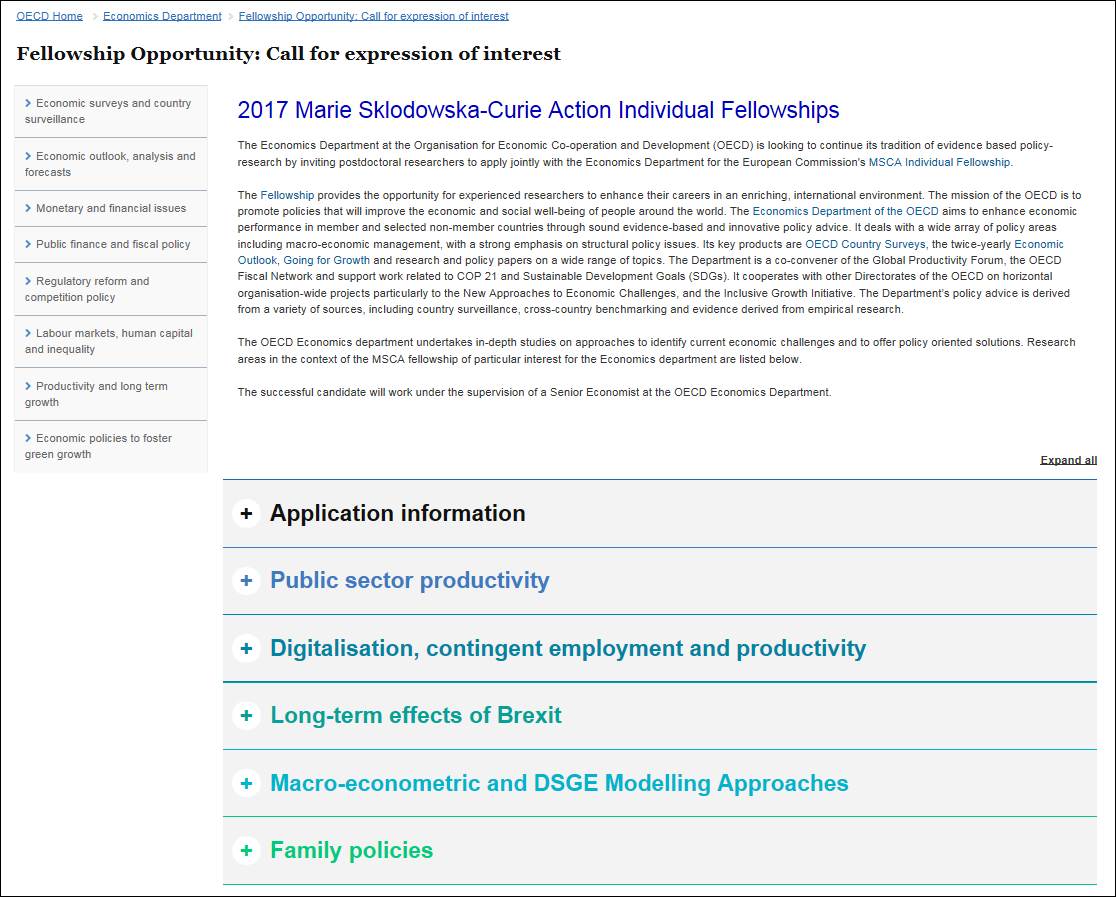Click chevron icon beside Public finance item

(28, 244)
